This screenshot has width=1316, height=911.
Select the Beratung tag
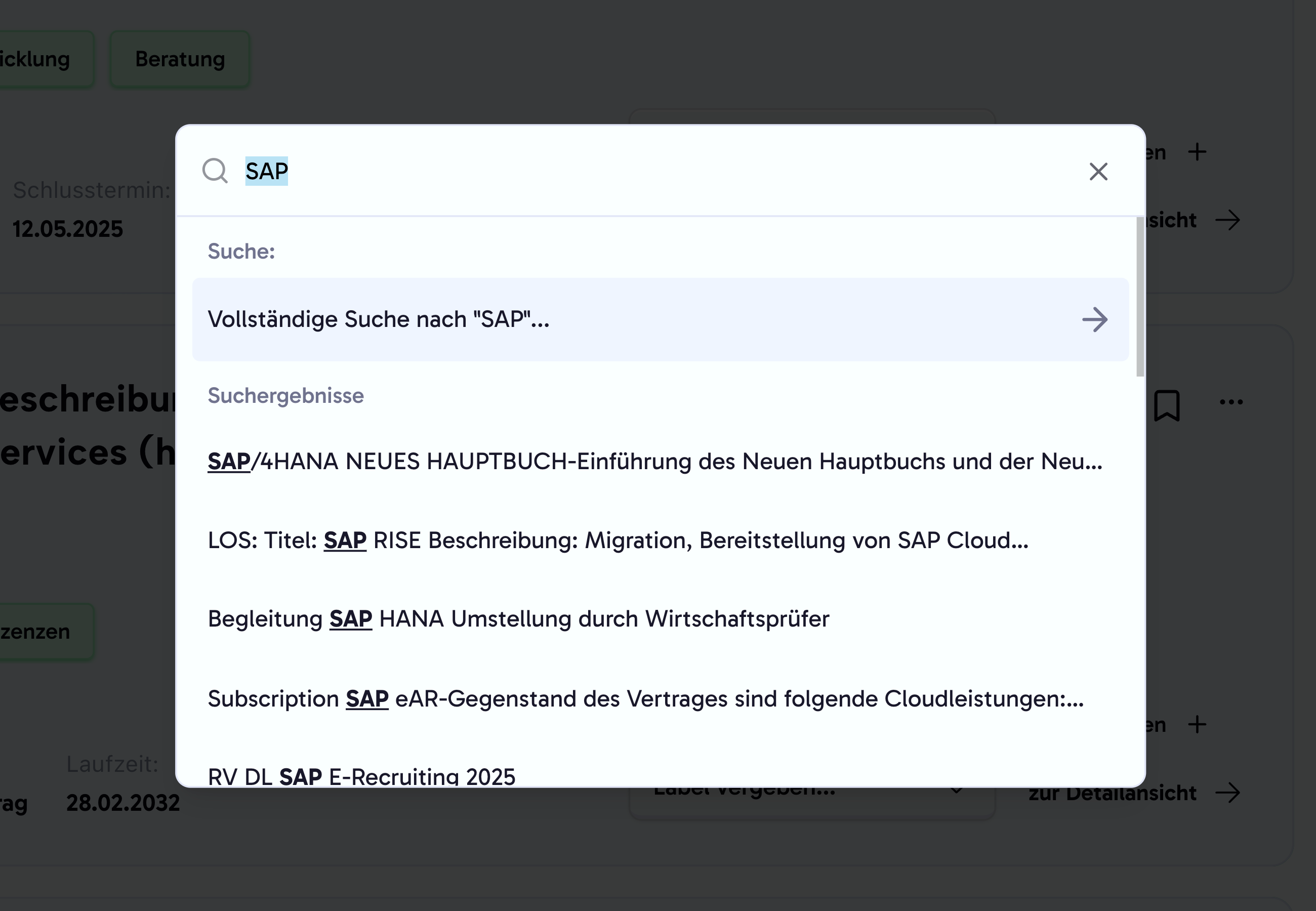tap(180, 59)
